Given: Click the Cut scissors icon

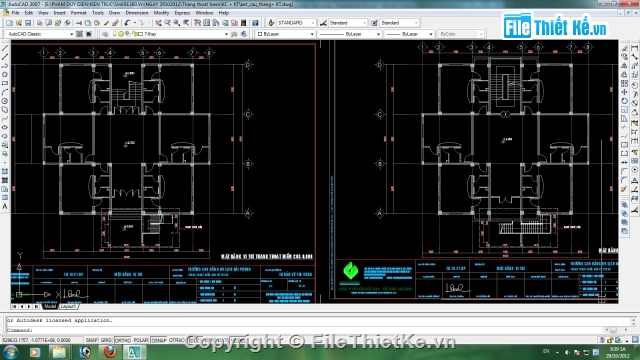Looking at the screenshot, I should pyautogui.click(x=79, y=23).
